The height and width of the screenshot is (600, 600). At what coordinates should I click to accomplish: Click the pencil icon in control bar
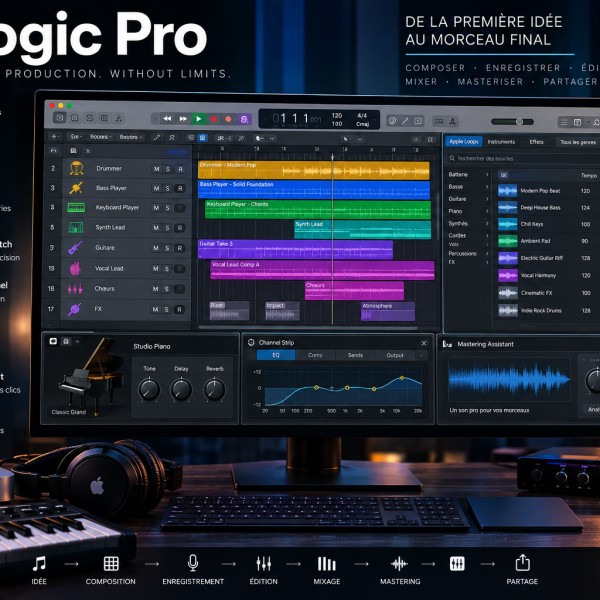click(x=405, y=121)
